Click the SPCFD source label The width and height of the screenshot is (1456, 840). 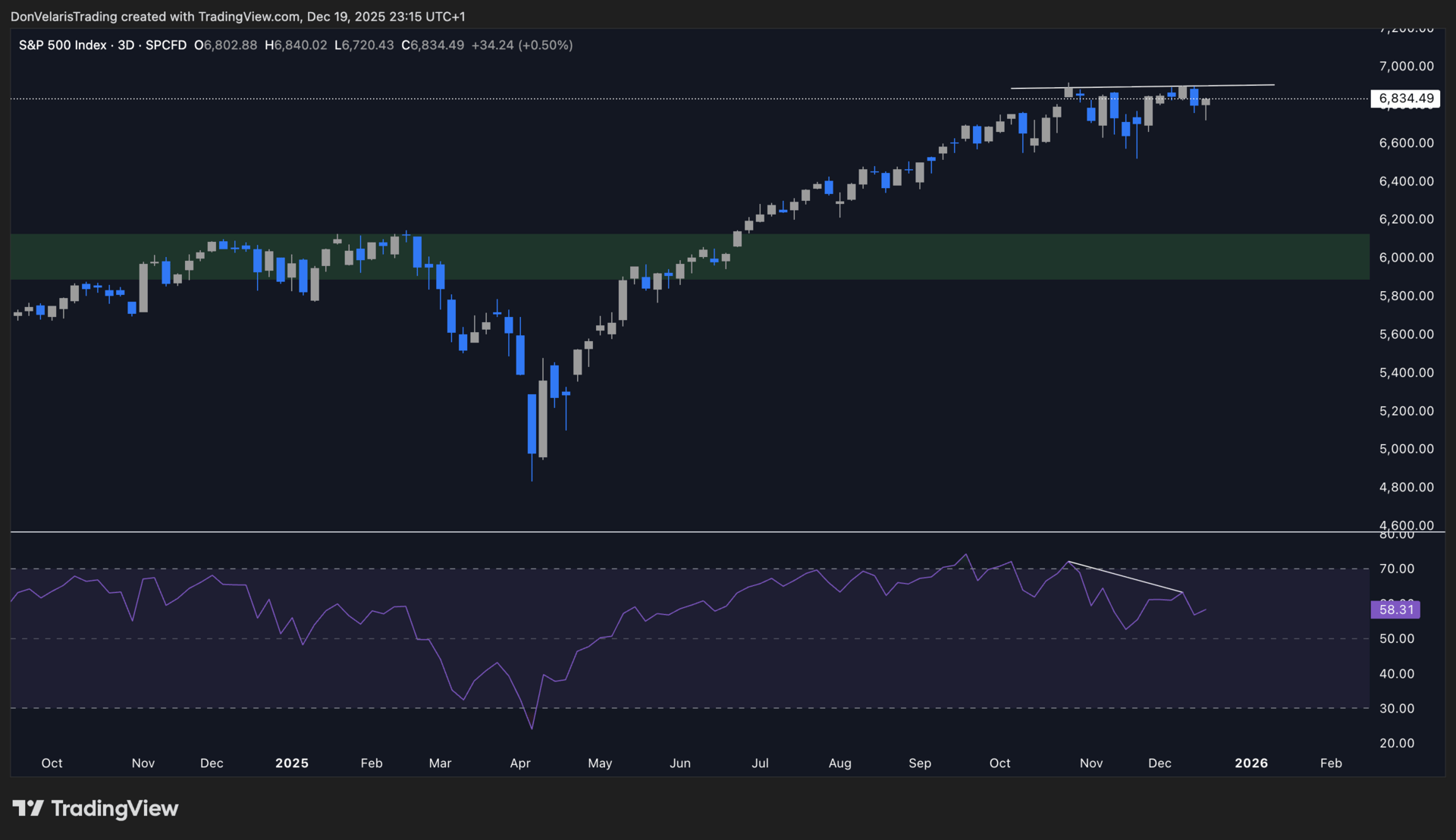165,45
